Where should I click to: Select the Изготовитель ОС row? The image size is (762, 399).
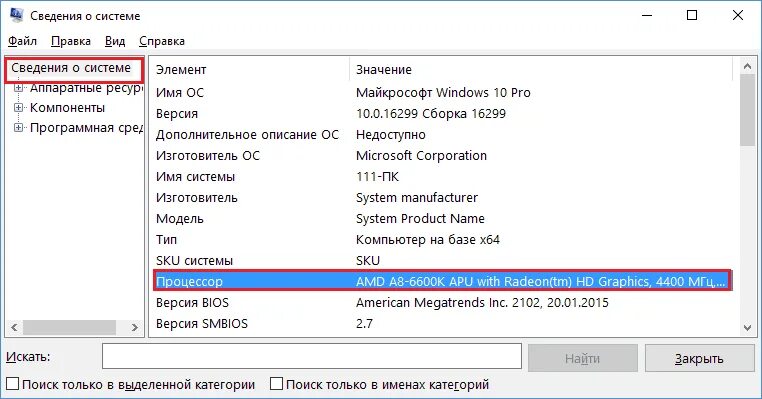tap(442, 156)
